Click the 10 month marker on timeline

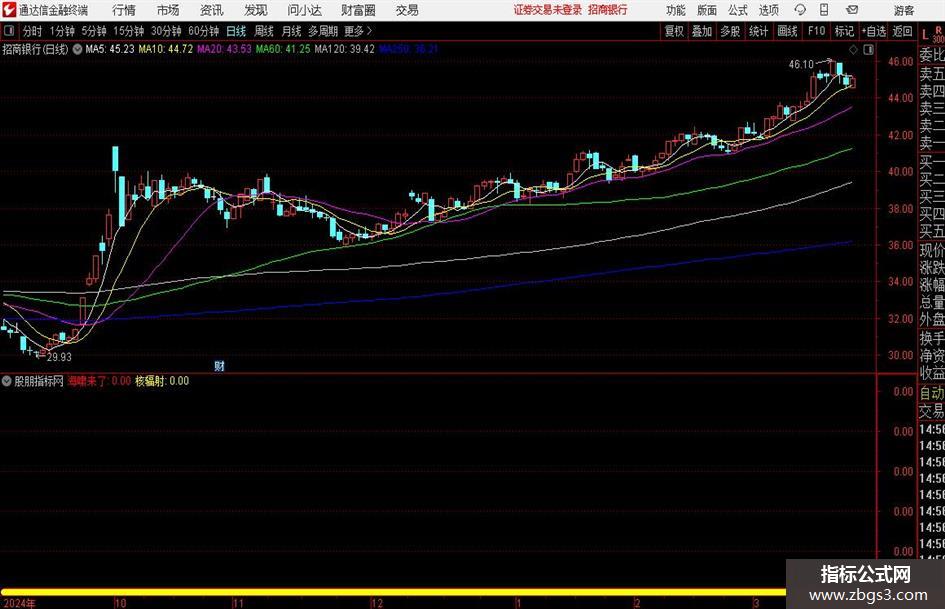[x=120, y=604]
